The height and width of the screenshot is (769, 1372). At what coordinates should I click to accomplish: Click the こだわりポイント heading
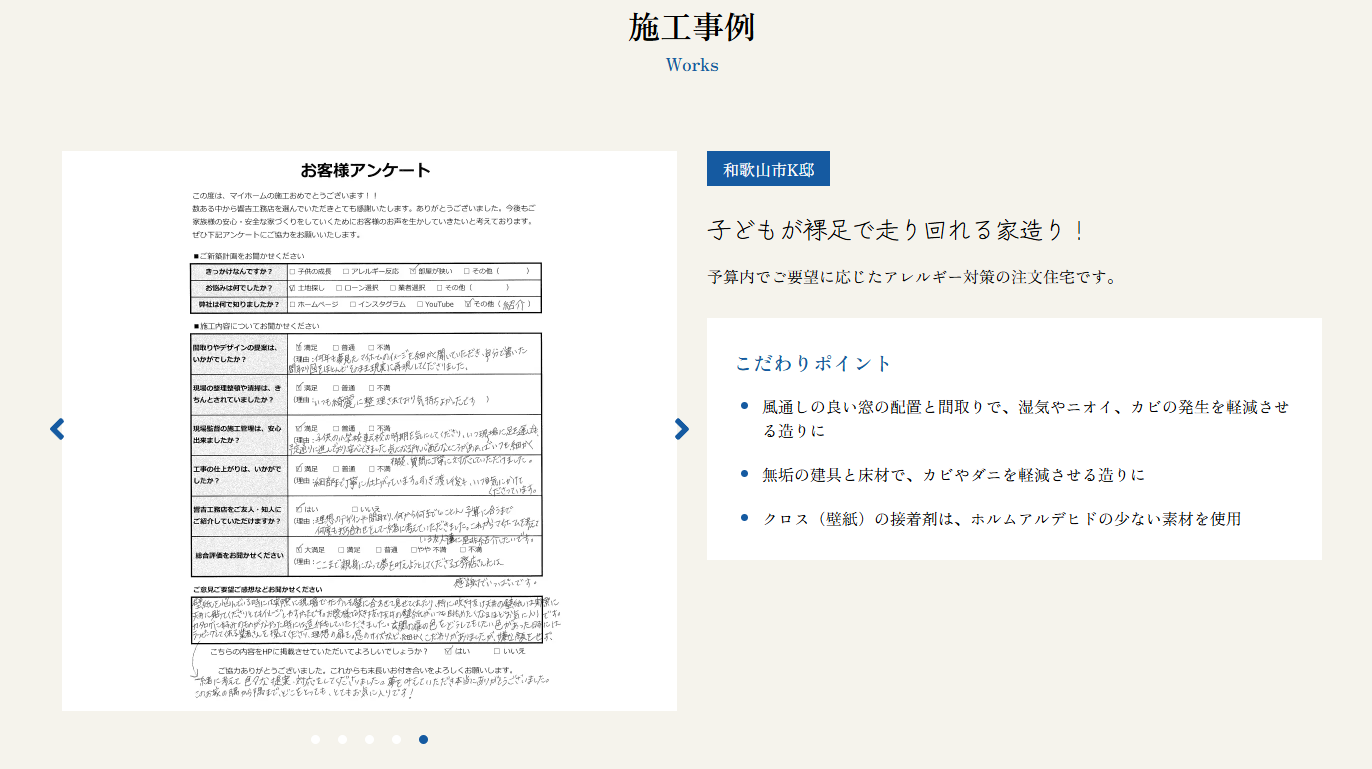(813, 363)
